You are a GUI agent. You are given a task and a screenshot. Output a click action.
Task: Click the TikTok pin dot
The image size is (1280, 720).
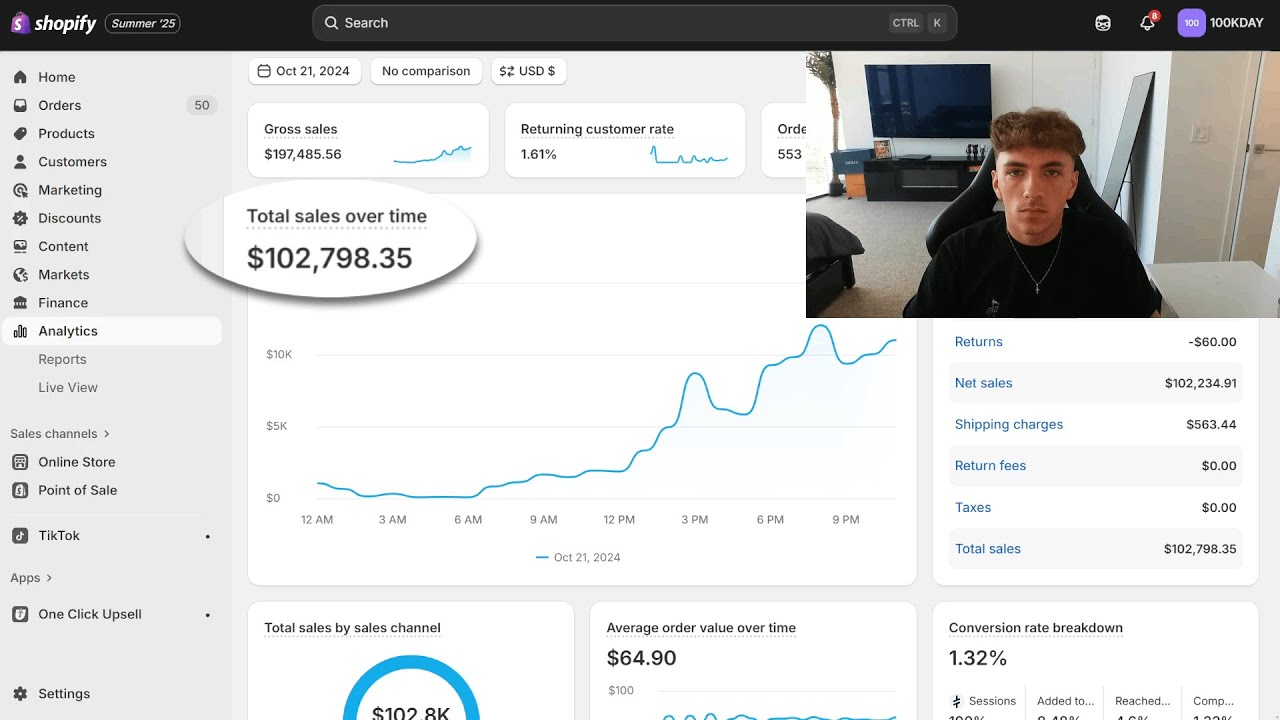[208, 537]
